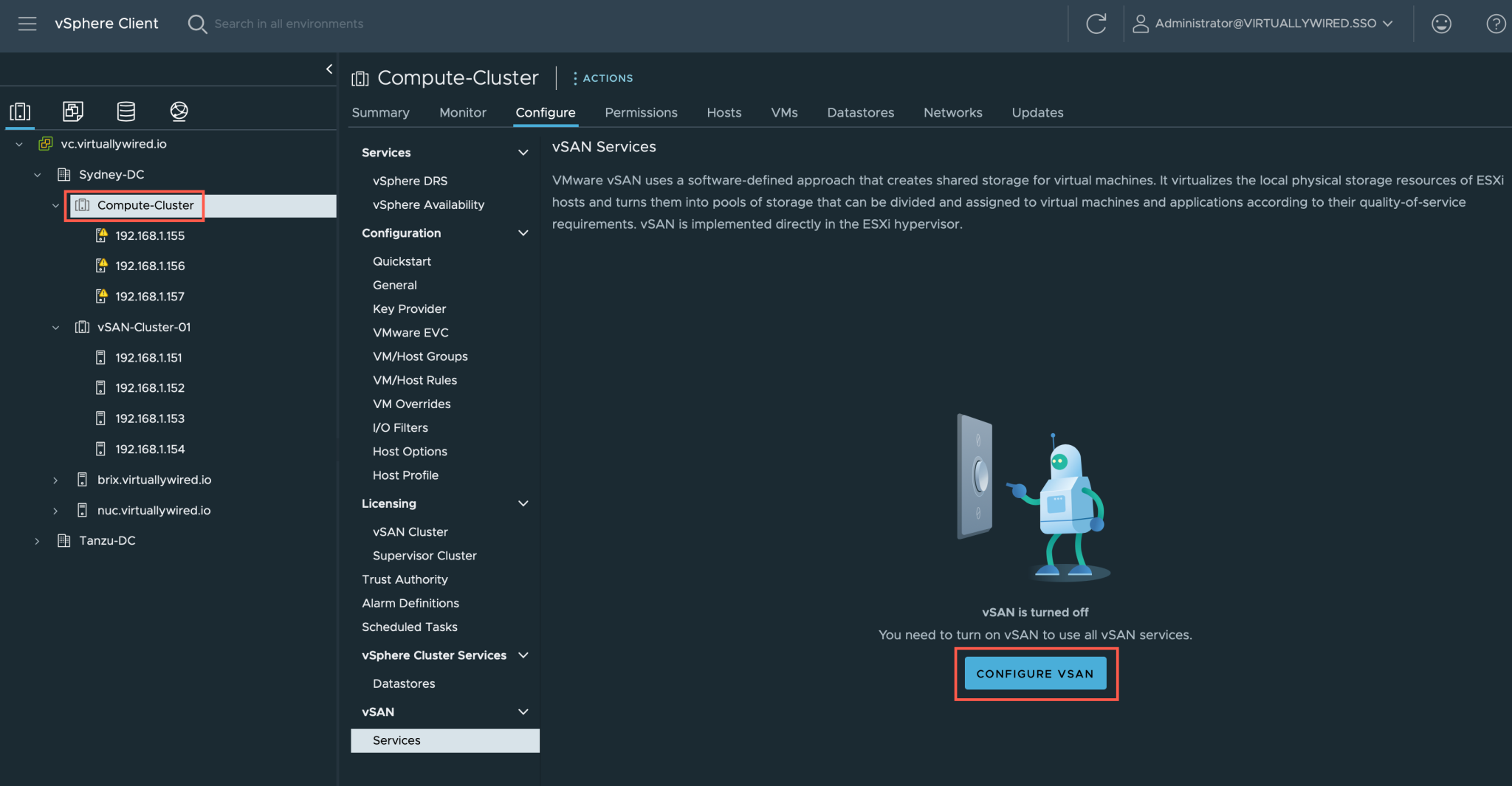Open the Actions menu for Compute-Cluster

602,78
